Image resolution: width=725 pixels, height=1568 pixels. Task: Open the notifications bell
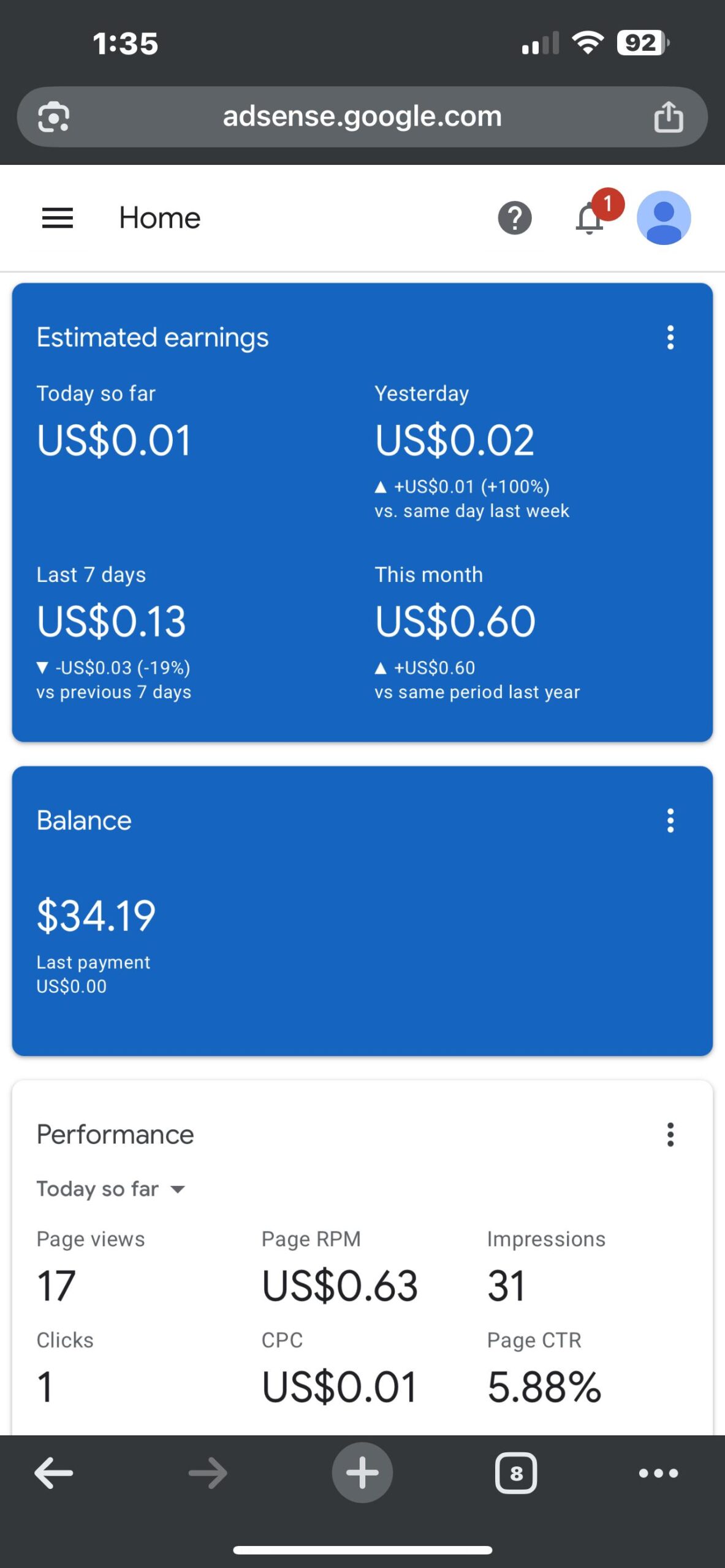(x=590, y=218)
